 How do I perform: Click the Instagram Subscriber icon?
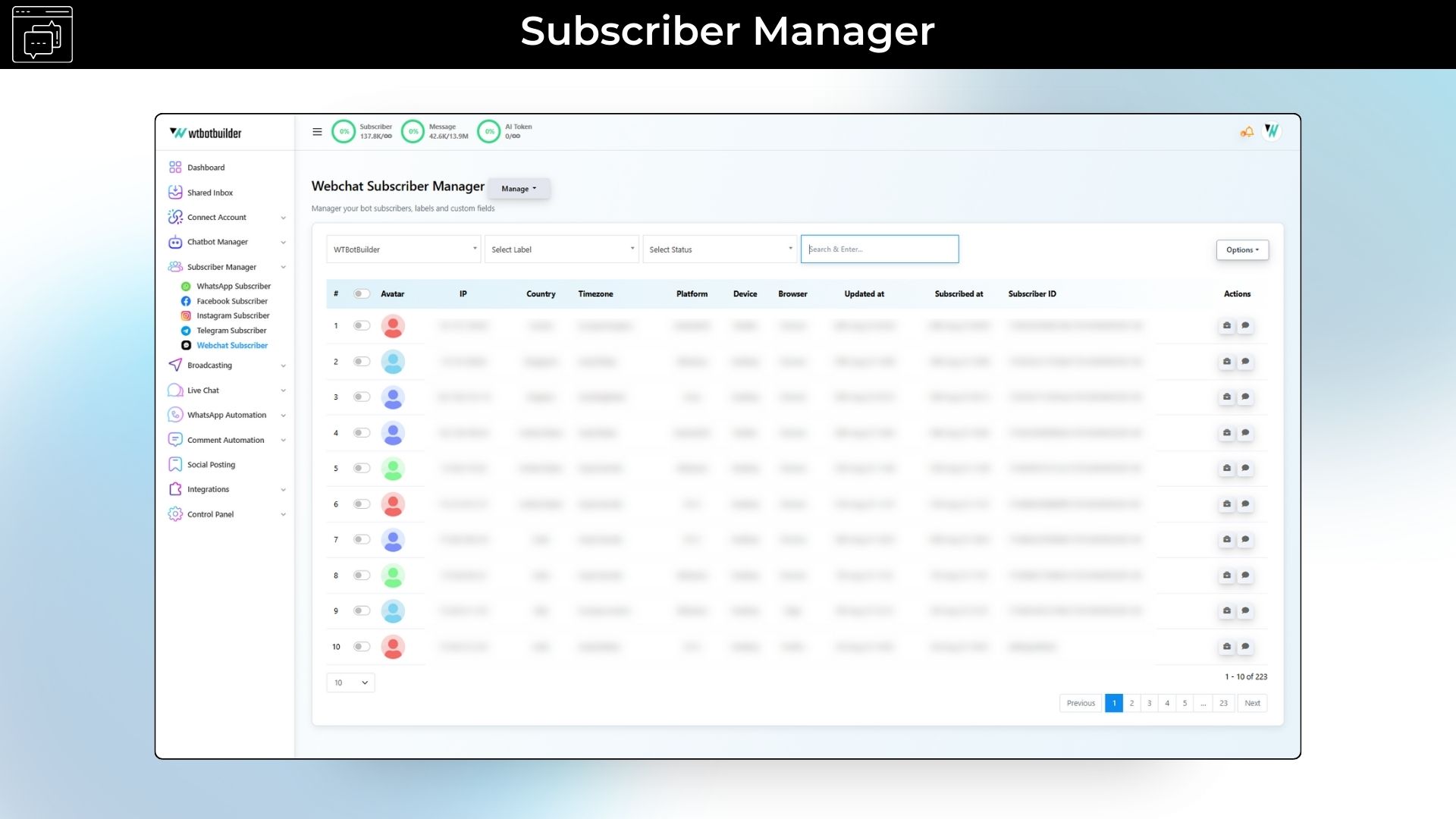pyautogui.click(x=186, y=315)
